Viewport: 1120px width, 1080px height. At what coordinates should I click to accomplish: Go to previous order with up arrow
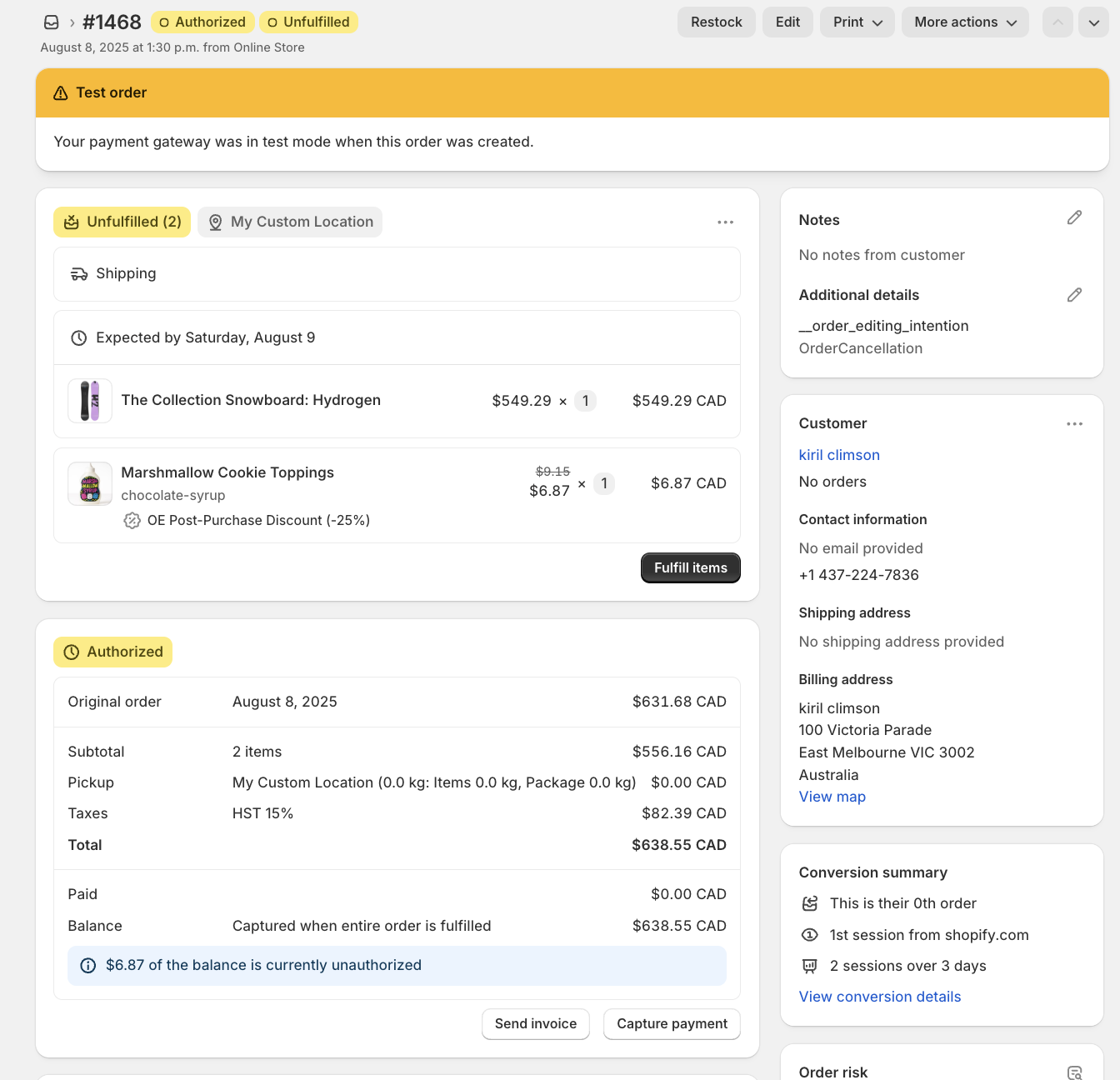[1057, 22]
